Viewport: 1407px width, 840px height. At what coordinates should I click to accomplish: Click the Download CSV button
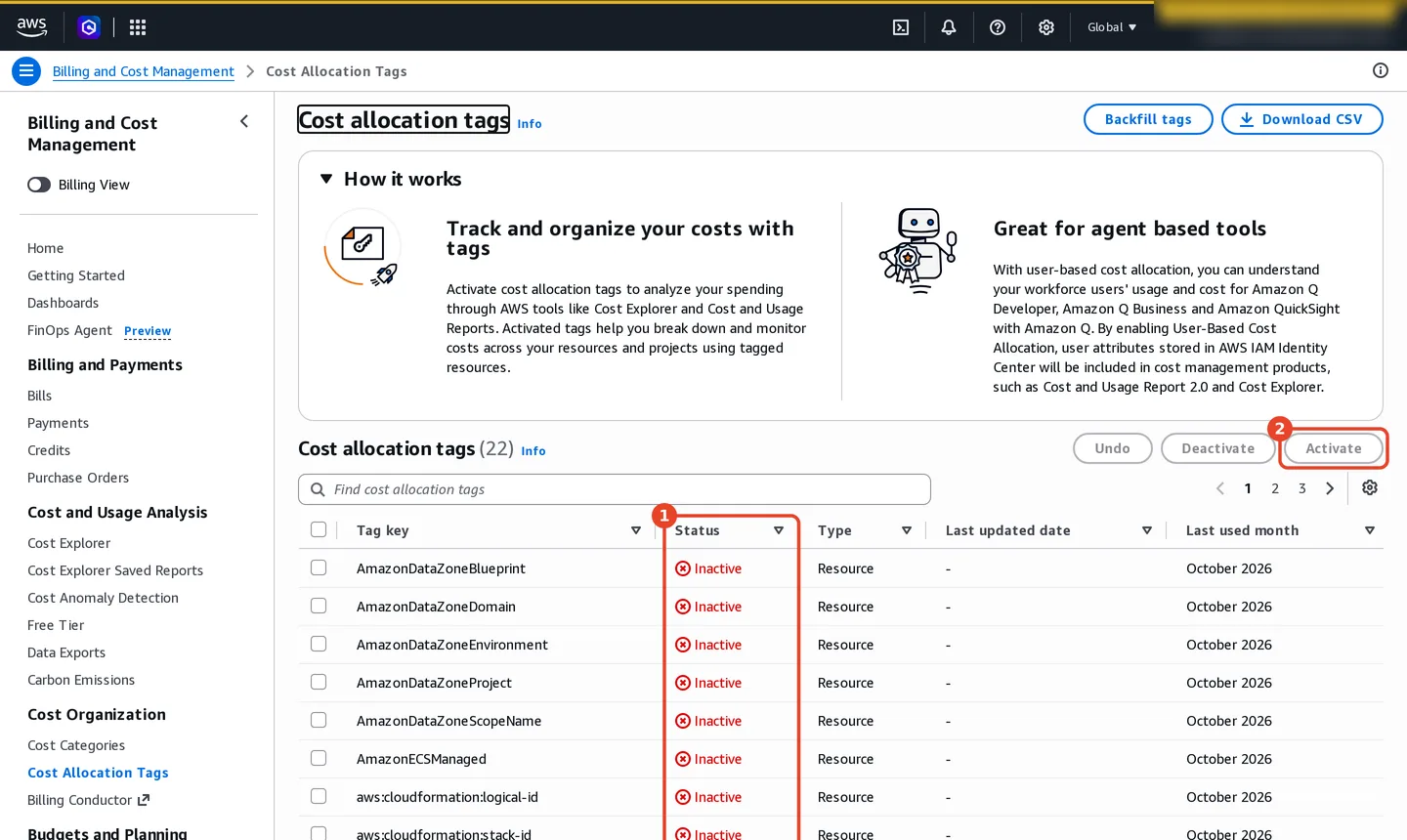pos(1302,119)
